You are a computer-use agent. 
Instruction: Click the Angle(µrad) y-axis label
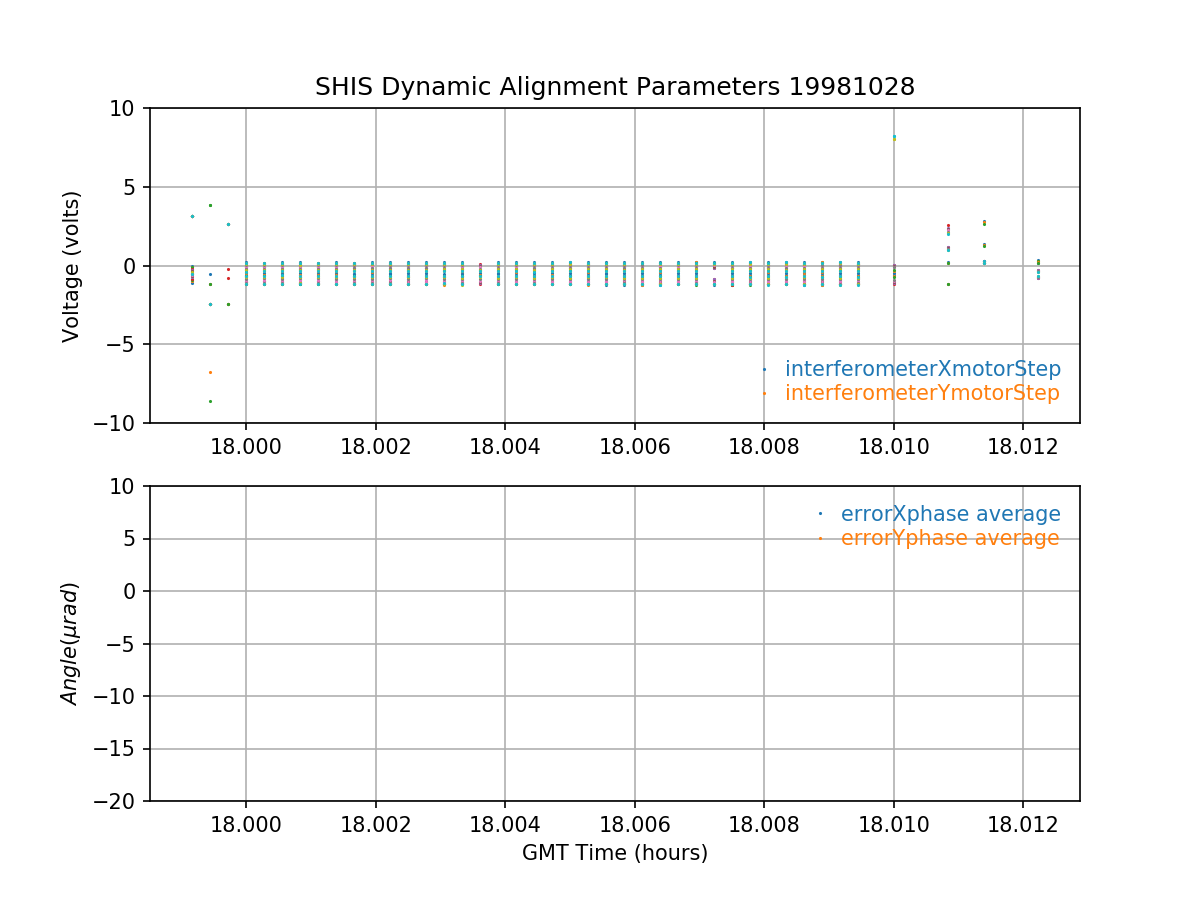71,643
